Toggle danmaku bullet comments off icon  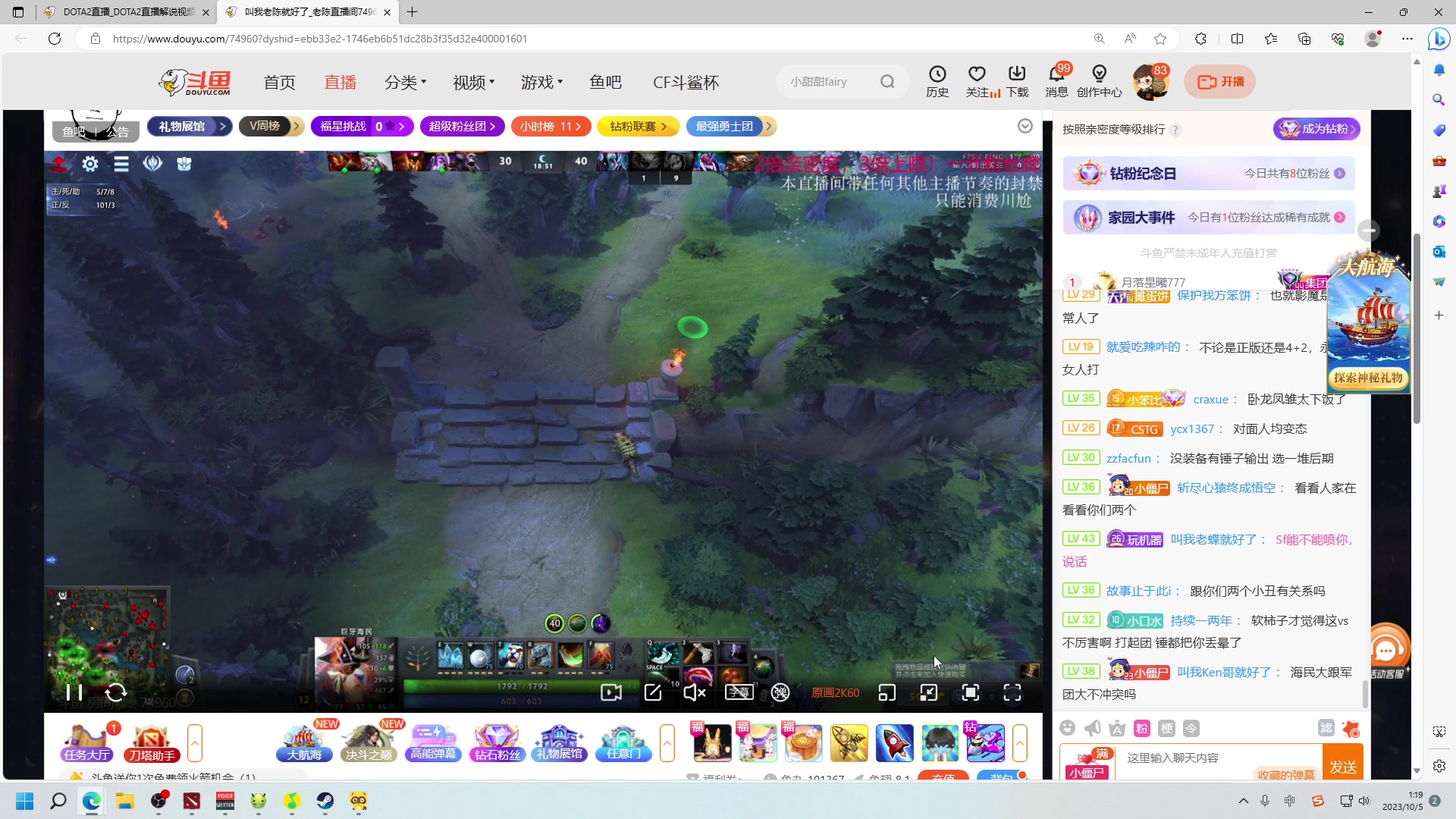tap(780, 692)
